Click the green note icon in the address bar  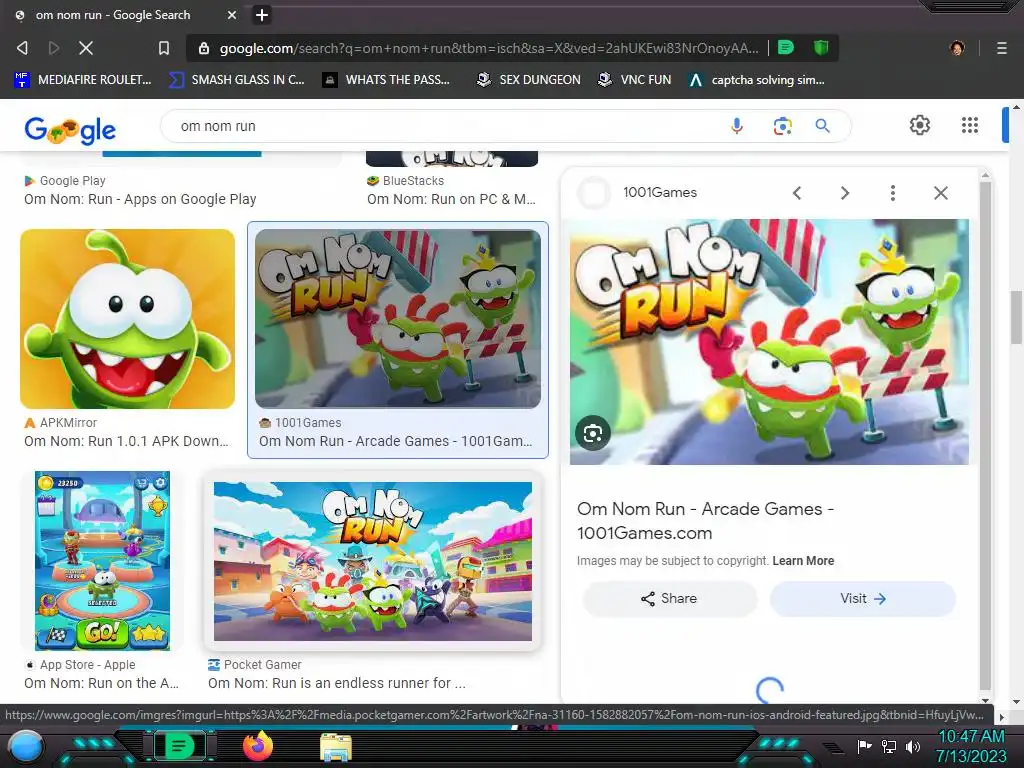tap(786, 47)
